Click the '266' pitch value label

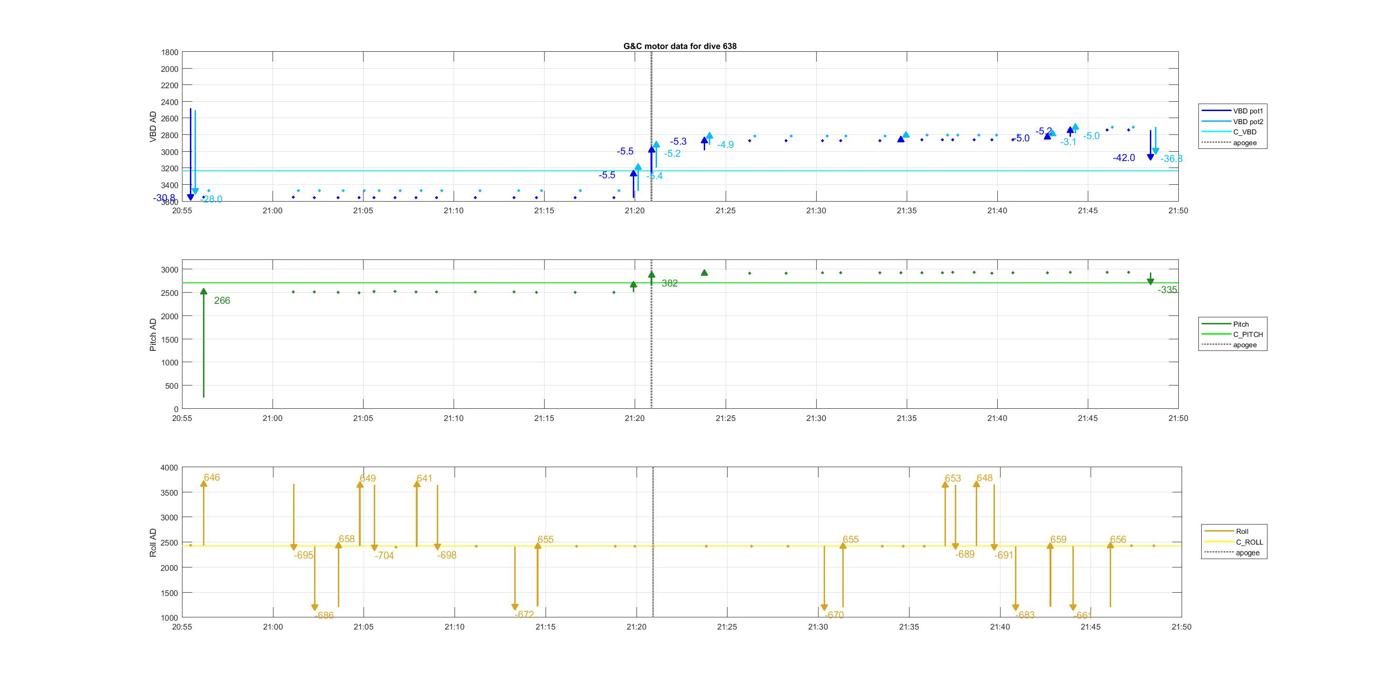click(222, 300)
